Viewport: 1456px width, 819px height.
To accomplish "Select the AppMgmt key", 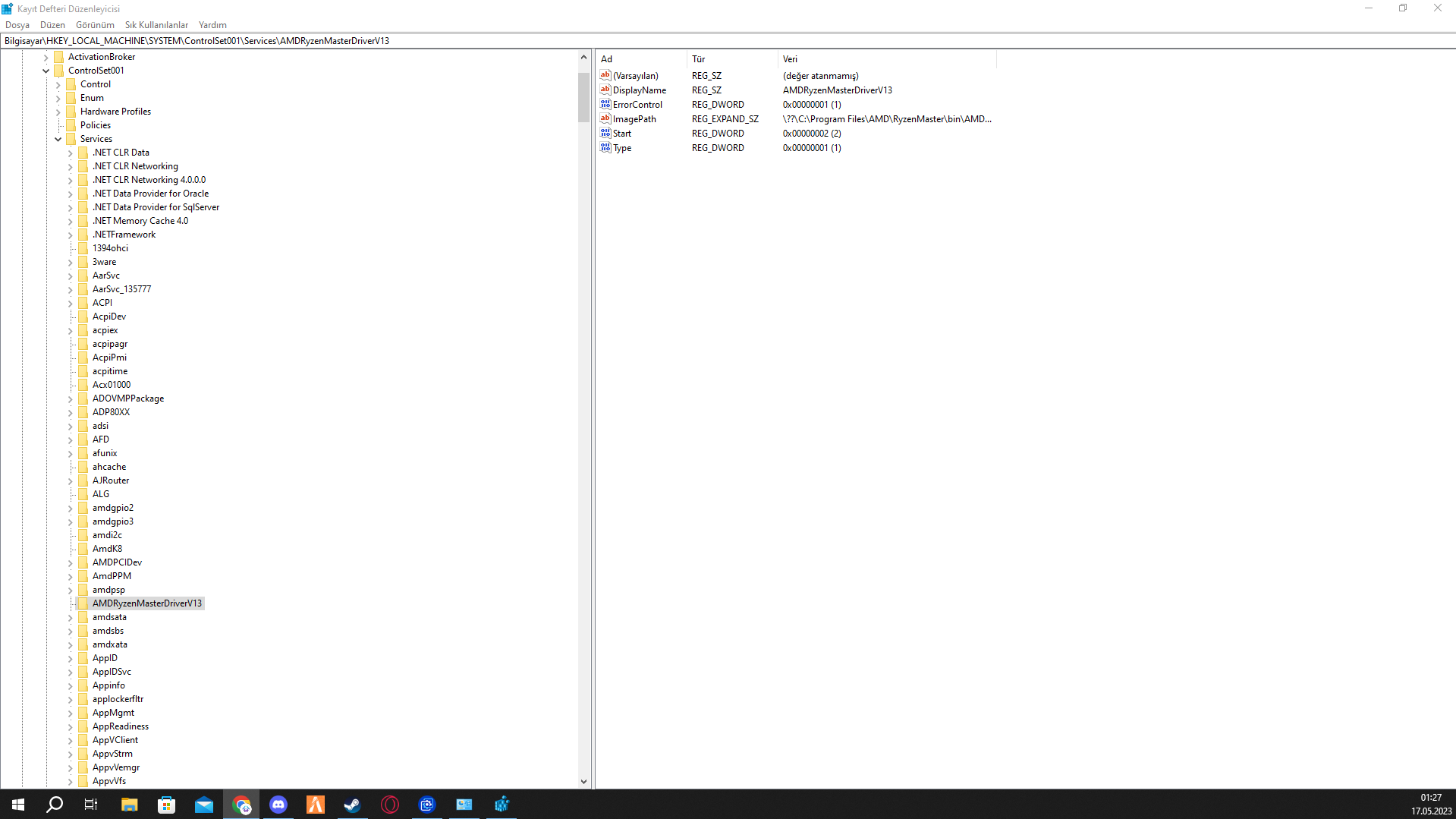I will click(113, 713).
